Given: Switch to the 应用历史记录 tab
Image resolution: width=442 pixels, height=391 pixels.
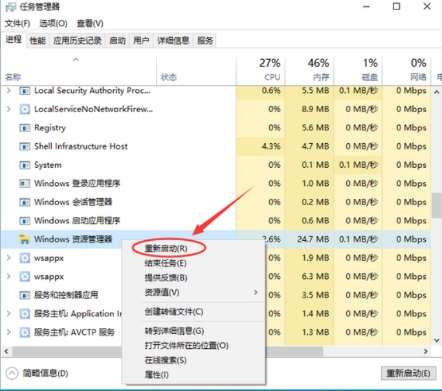Looking at the screenshot, I should pos(77,41).
